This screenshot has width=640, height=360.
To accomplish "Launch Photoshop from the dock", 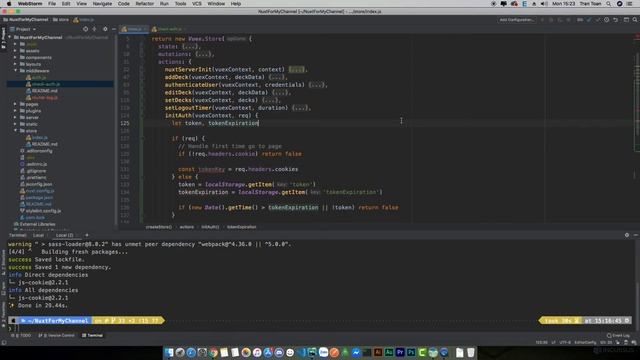I will click(x=411, y=352).
